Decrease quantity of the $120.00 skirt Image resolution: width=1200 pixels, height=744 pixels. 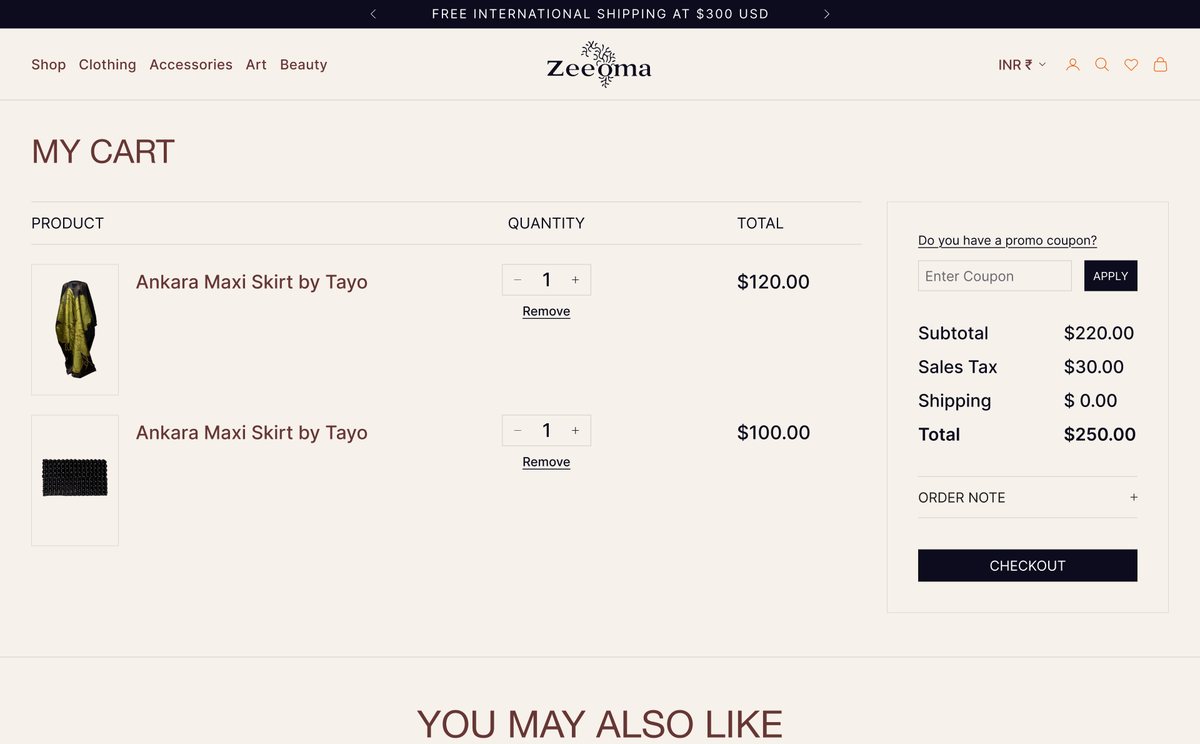click(517, 280)
